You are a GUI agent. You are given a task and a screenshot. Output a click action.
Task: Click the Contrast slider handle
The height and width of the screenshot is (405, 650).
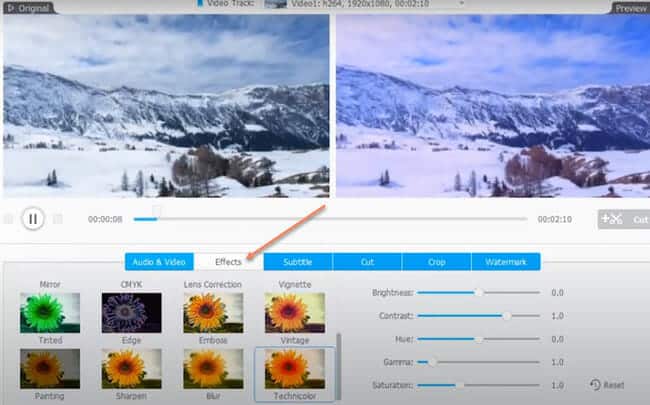click(x=506, y=315)
